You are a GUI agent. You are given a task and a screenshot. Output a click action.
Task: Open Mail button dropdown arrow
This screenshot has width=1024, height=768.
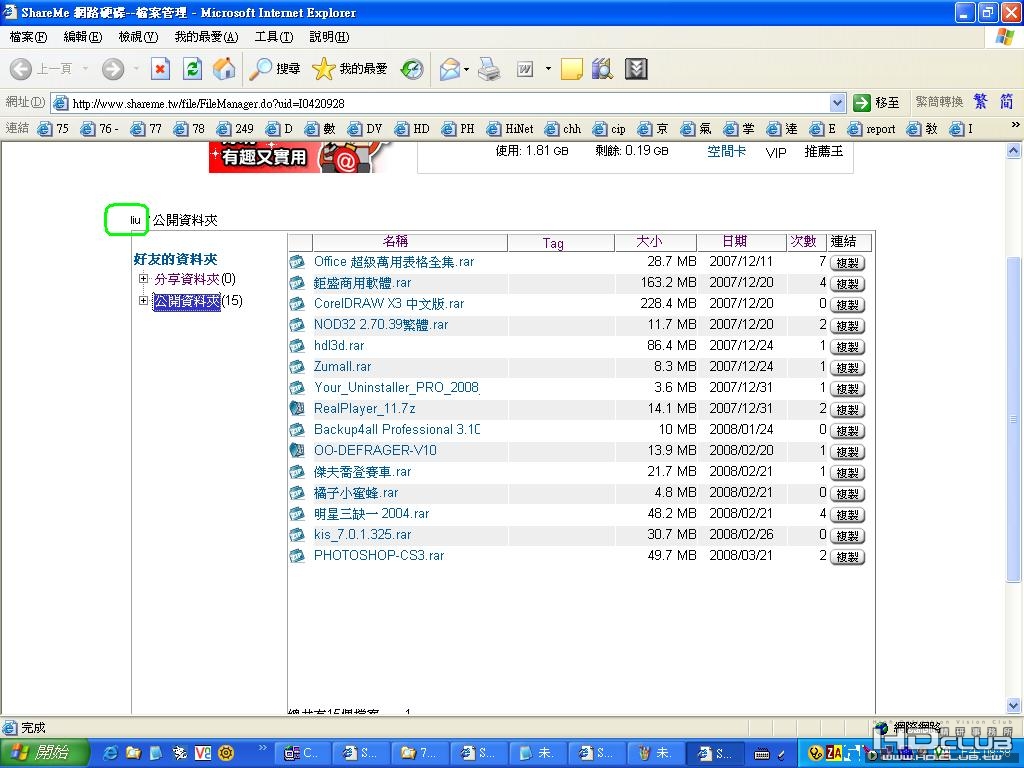(466, 69)
